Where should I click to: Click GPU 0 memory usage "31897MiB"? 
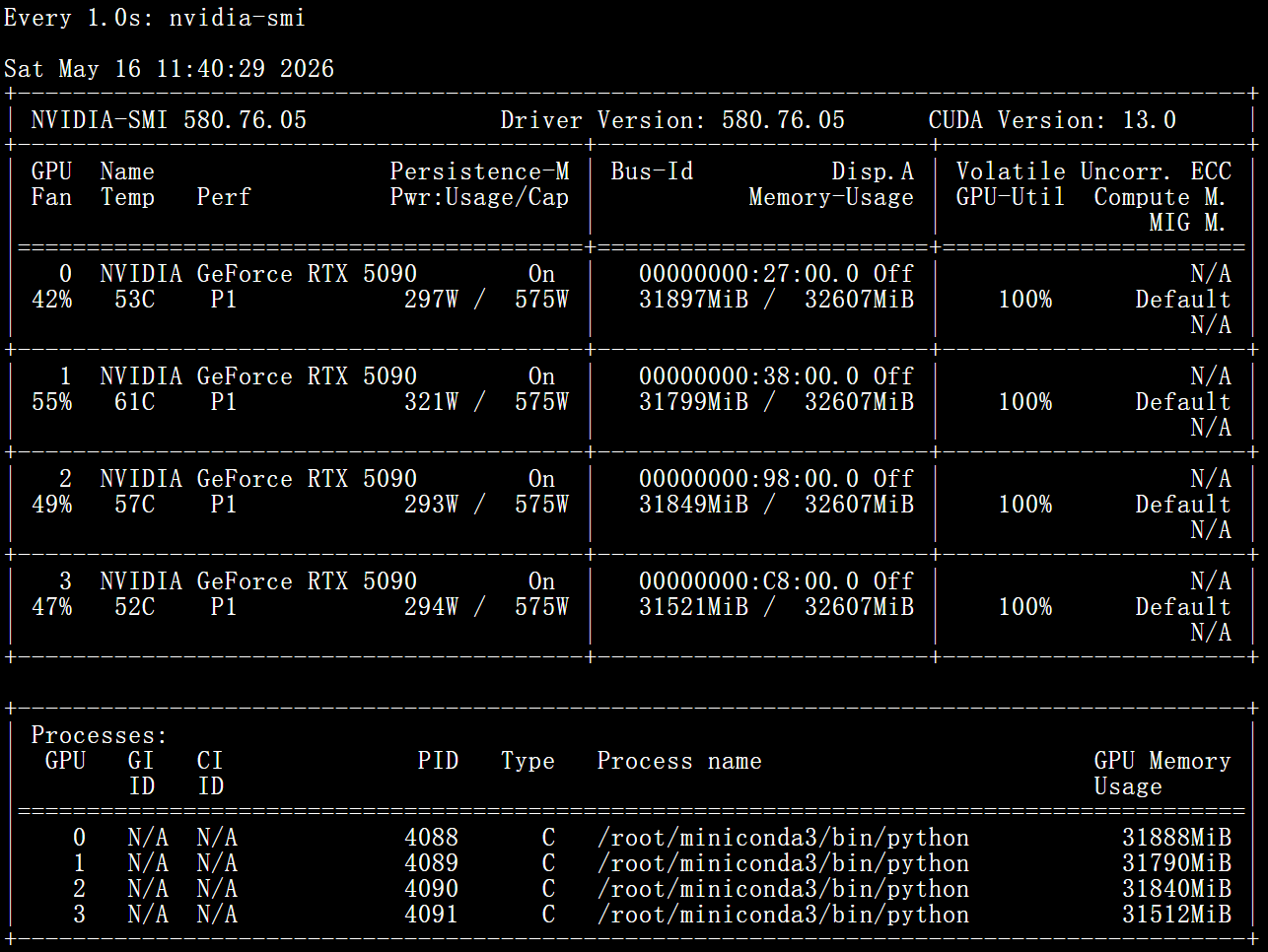point(693,300)
